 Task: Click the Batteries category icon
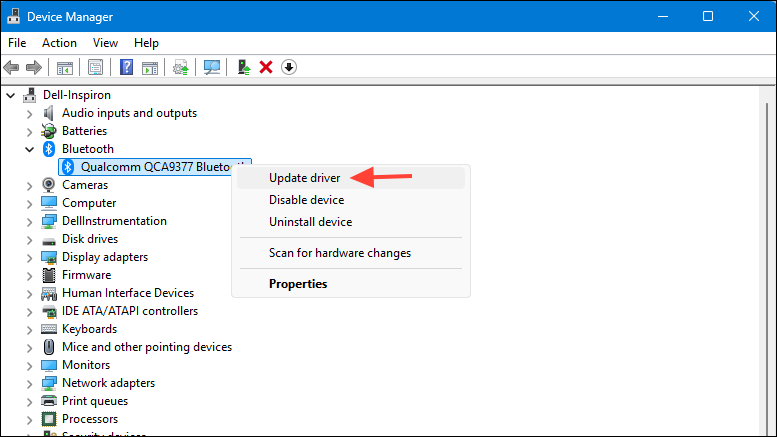pos(49,131)
